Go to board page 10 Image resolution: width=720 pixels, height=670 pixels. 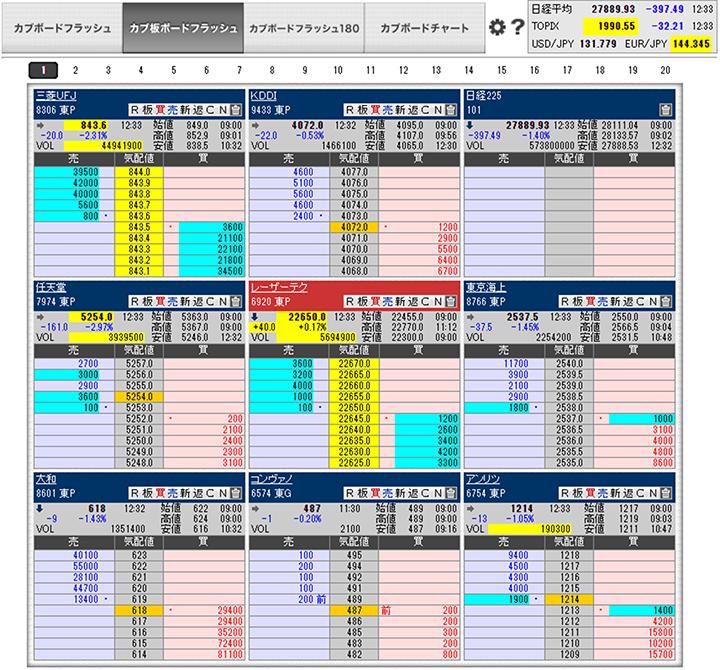coord(338,70)
